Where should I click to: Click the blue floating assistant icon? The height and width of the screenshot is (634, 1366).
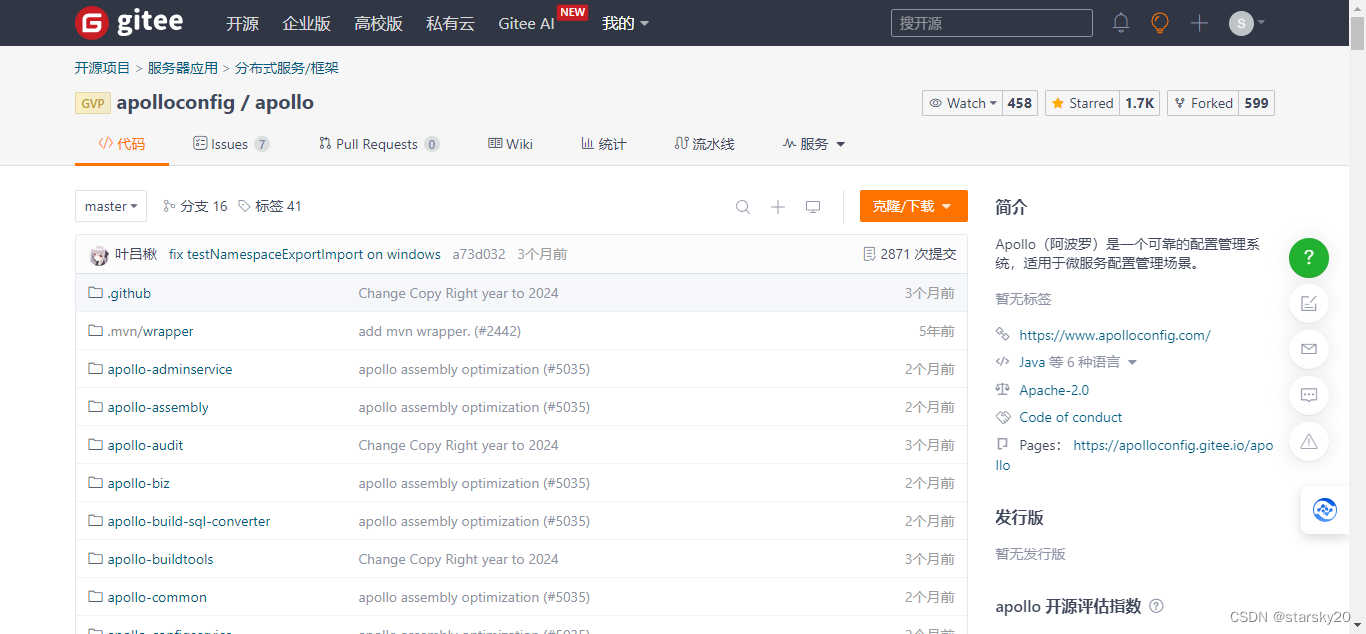1325,510
